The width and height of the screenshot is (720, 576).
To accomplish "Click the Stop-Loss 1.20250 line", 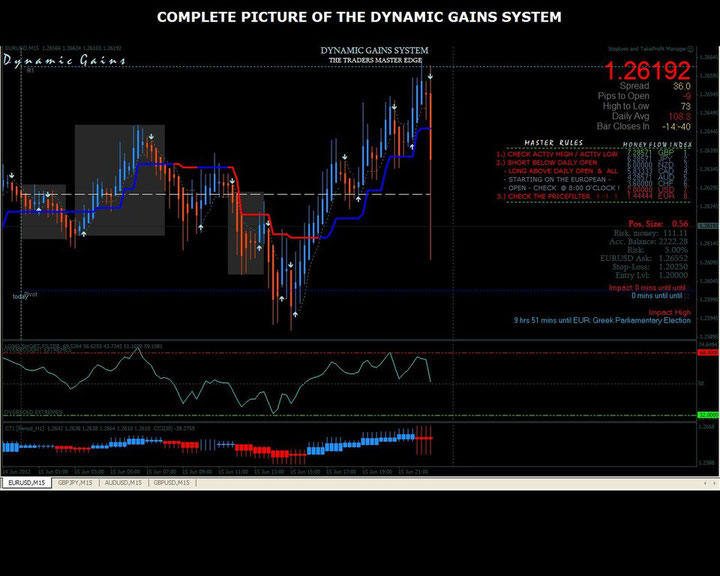I will (650, 267).
